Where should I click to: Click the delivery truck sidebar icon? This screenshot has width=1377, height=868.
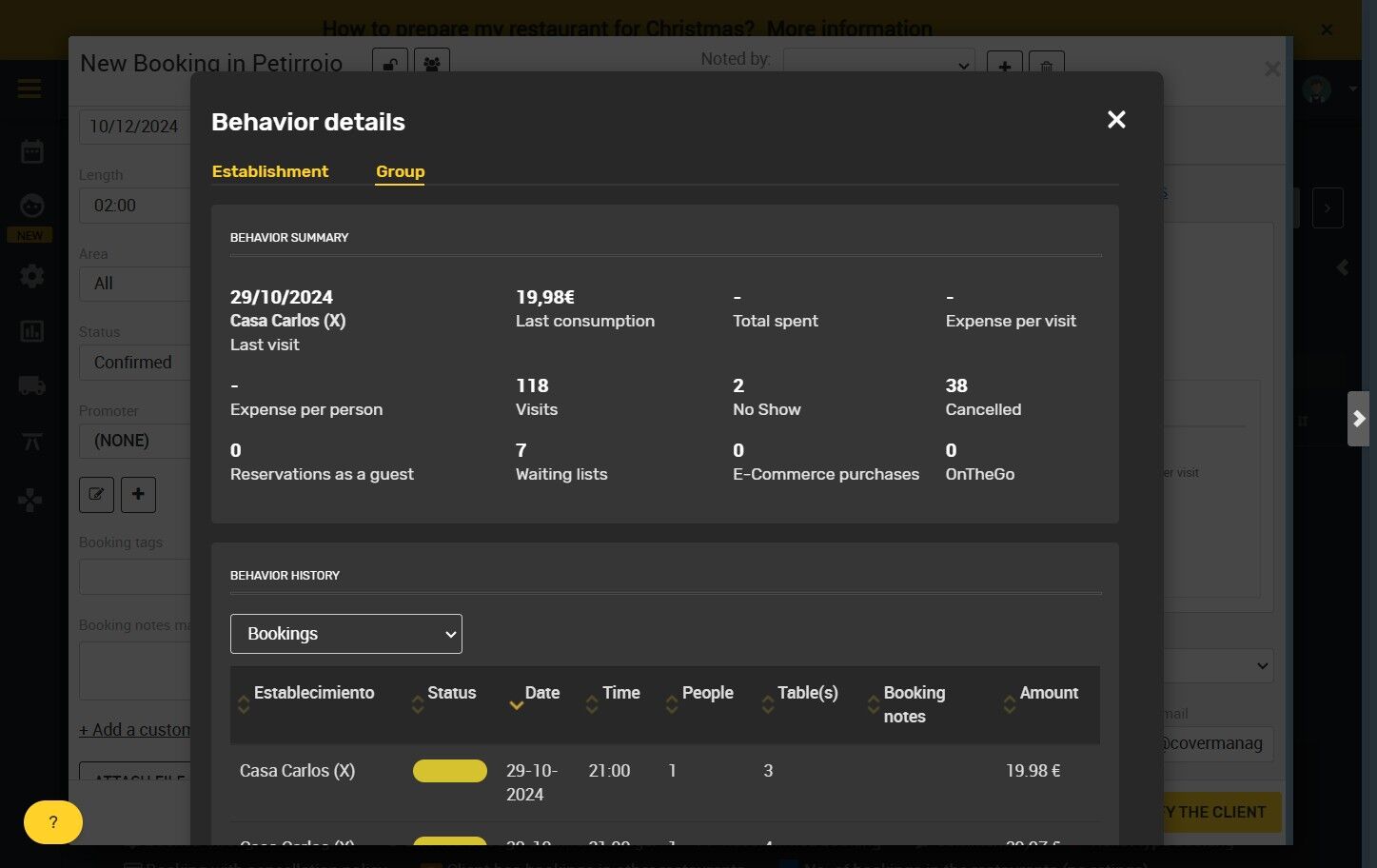click(x=32, y=385)
